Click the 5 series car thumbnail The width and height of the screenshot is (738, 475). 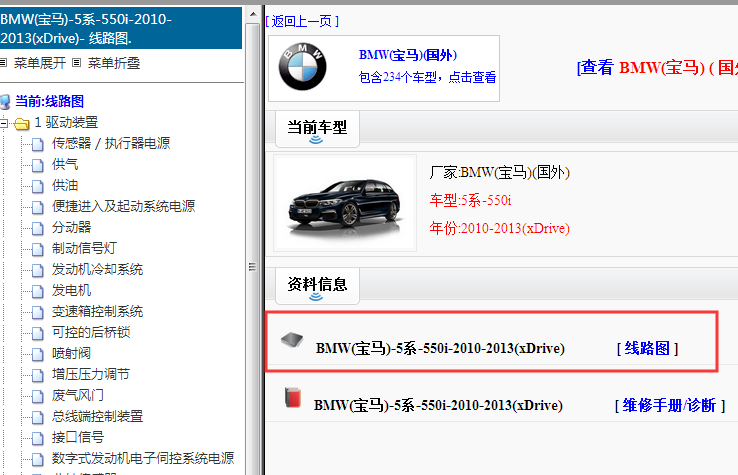pos(345,203)
